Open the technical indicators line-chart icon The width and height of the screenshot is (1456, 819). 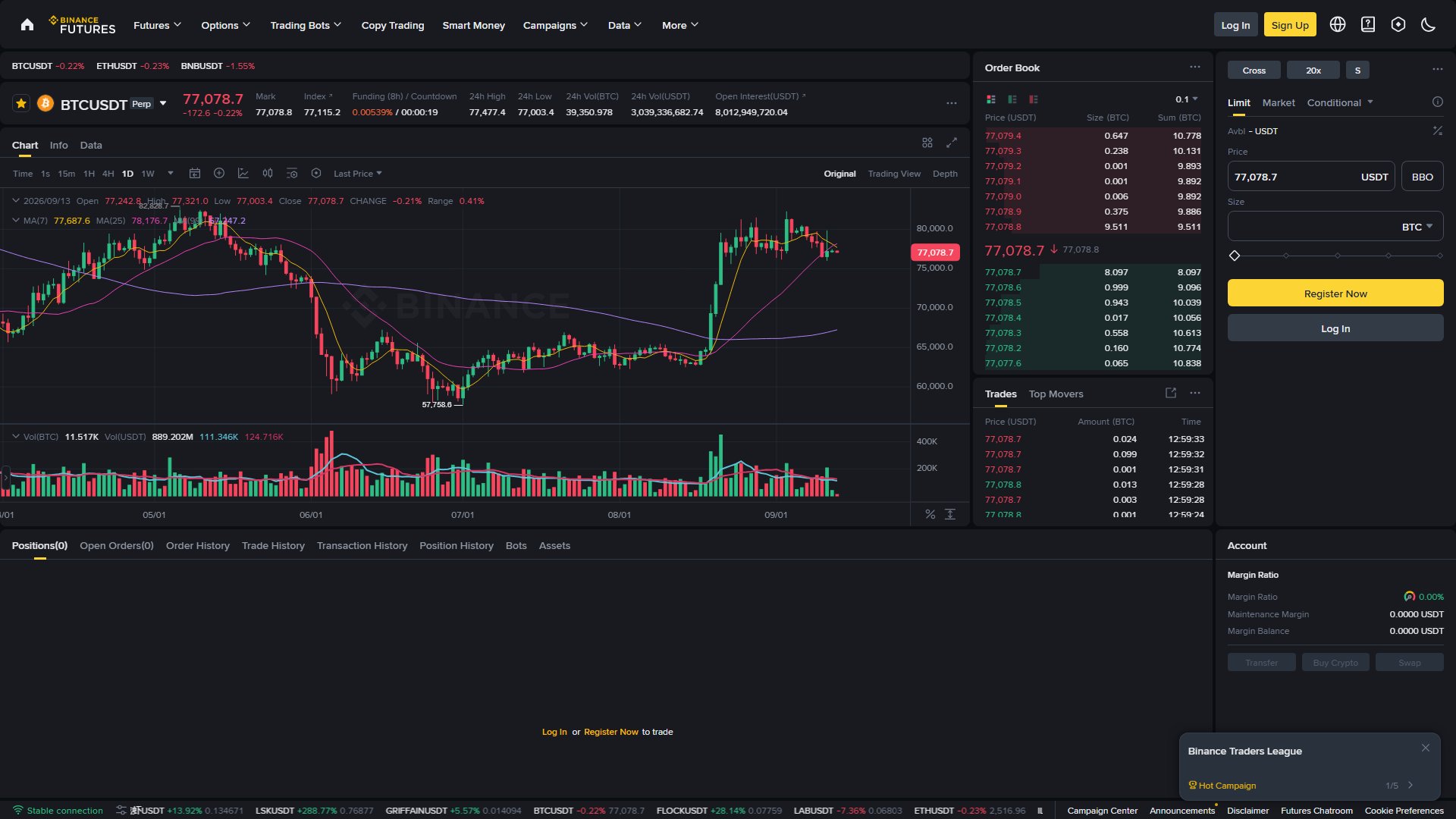tap(243, 174)
